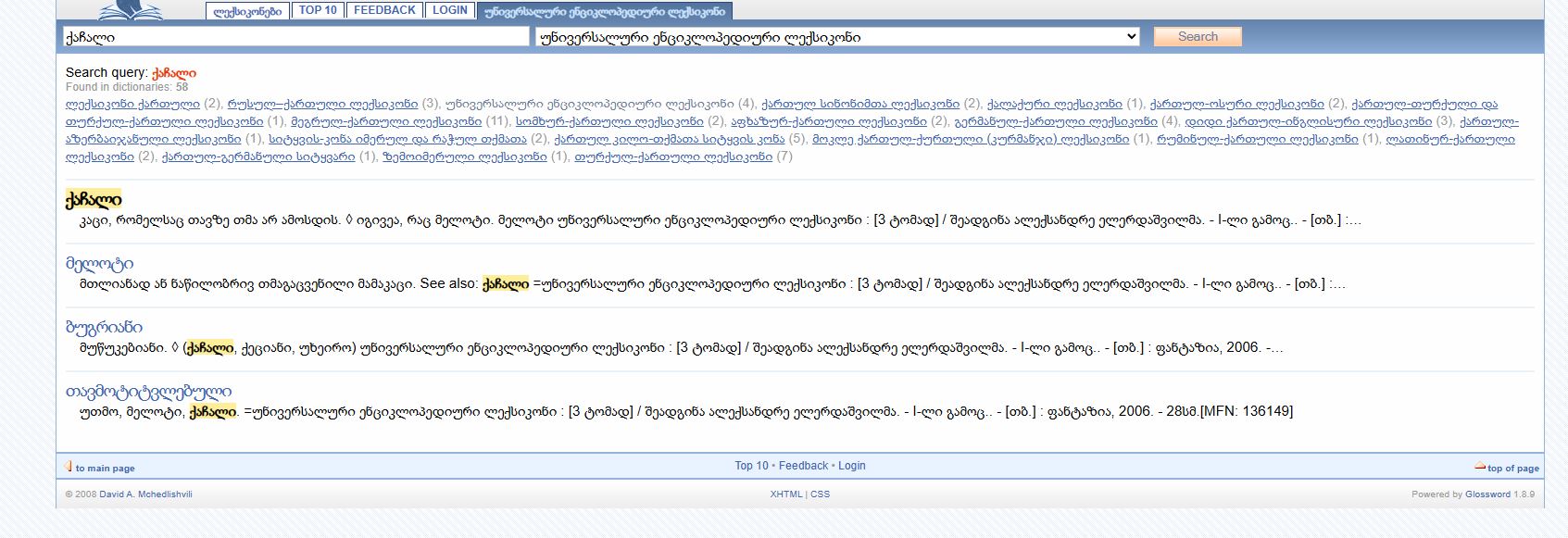The height and width of the screenshot is (538, 1568).
Task: Open დიდი ქართულ-ინგლისური ლექსიკონი link
Action: (x=1309, y=121)
